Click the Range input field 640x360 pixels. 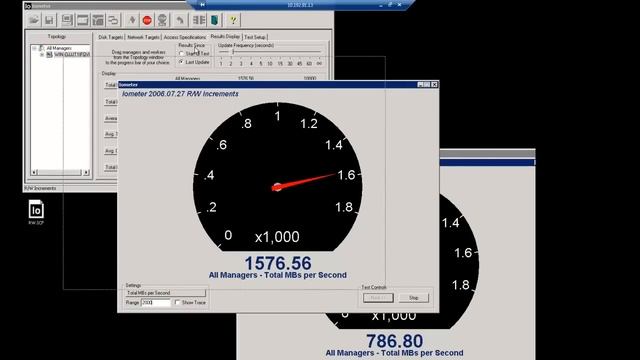(x=156, y=302)
